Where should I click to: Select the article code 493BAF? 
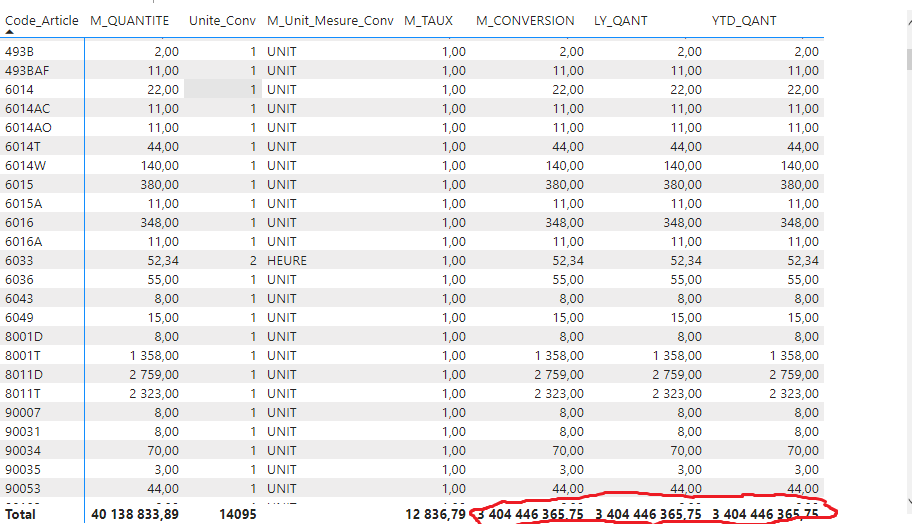[27, 70]
